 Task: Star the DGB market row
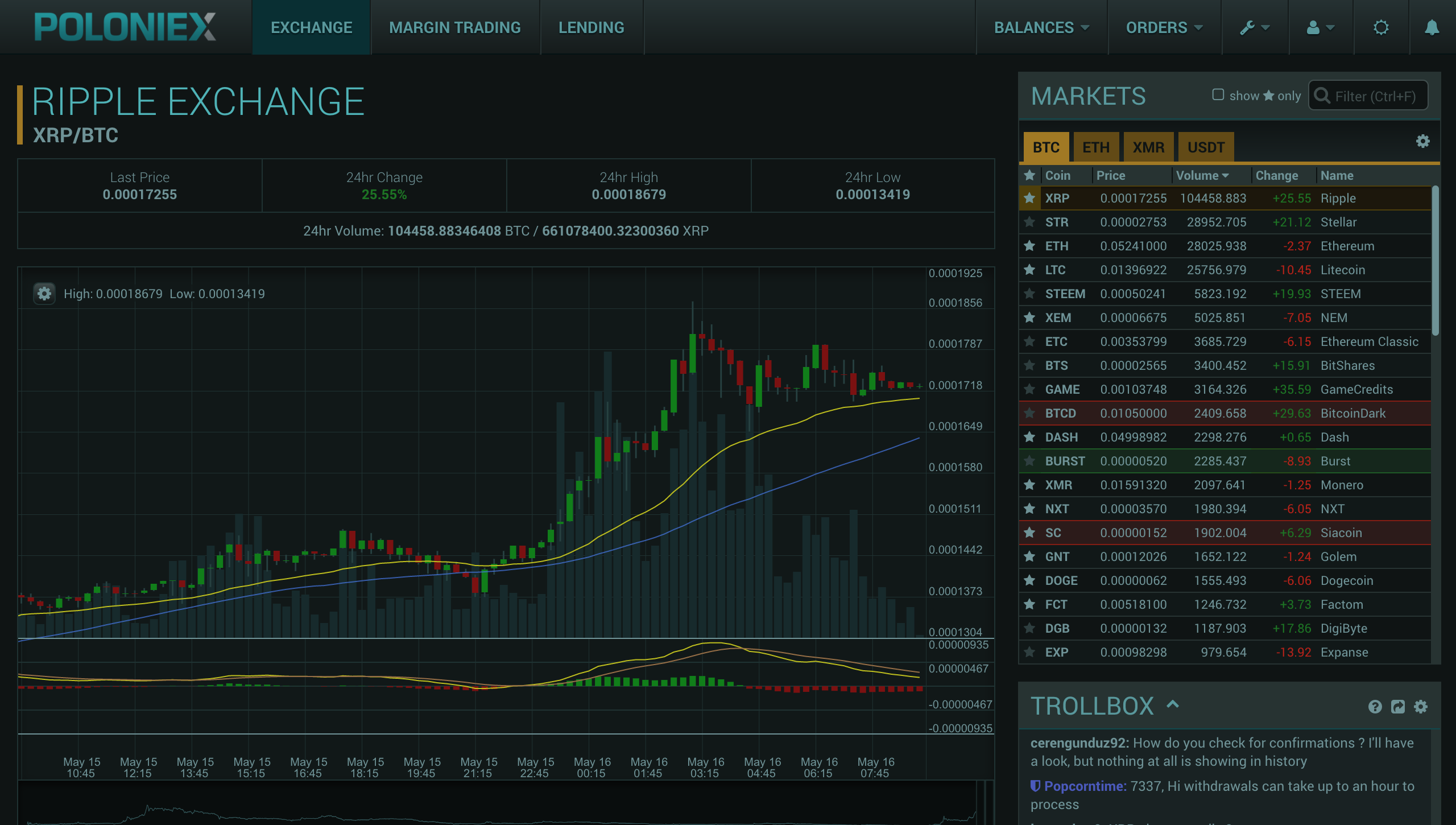coord(1029,628)
